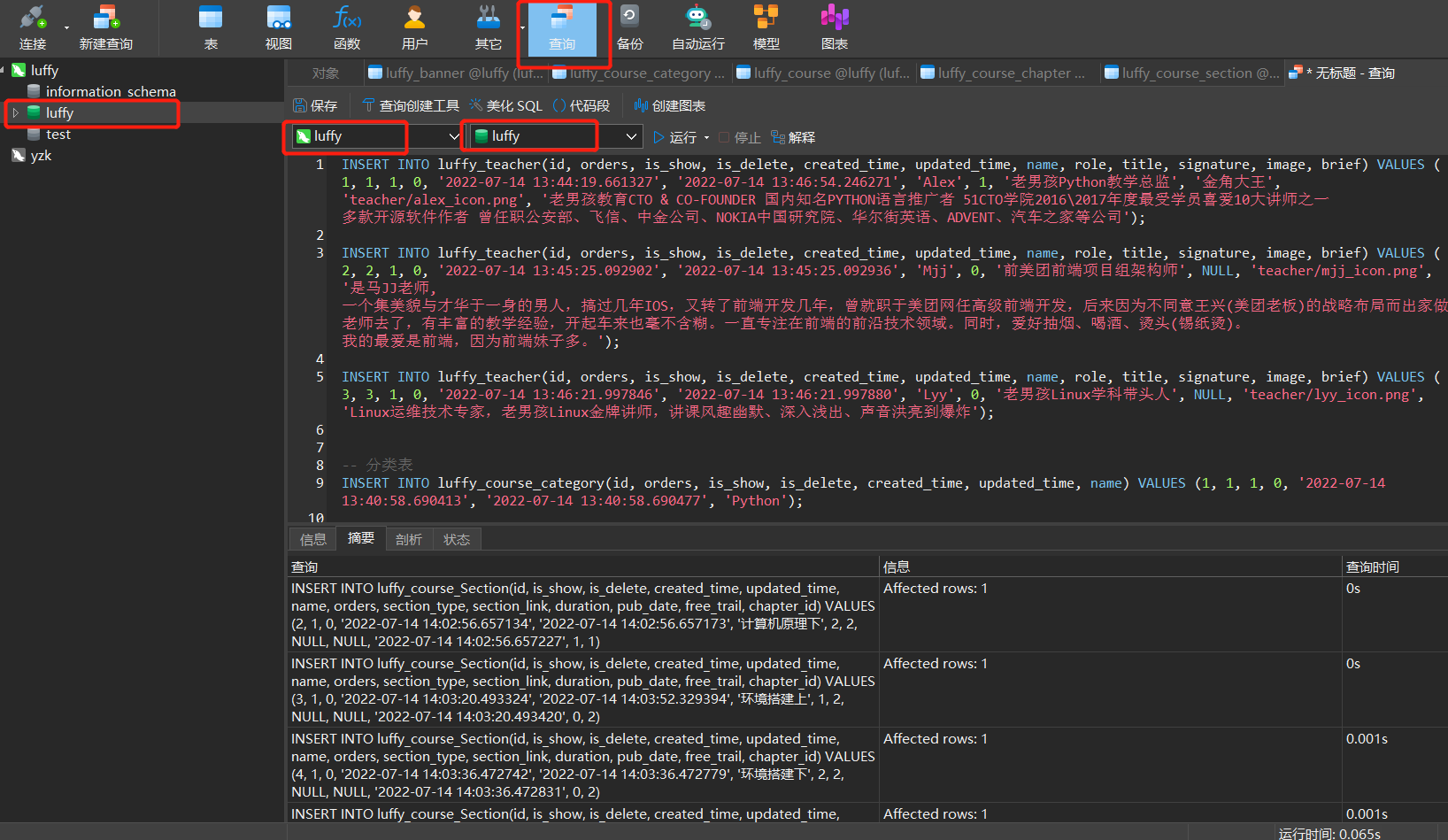Open the Profile (剖析) result tab
Screen dimensions: 1448x840
(x=408, y=539)
